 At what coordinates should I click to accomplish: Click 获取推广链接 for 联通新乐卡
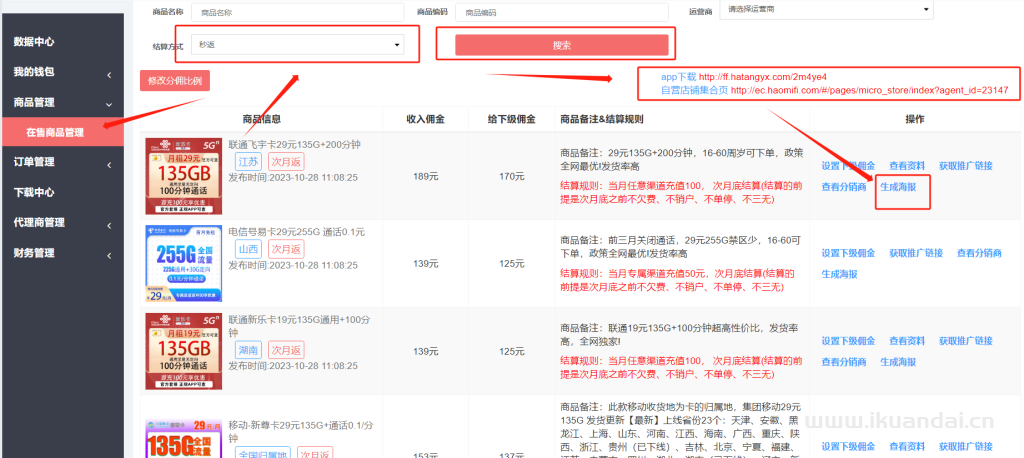click(966, 341)
